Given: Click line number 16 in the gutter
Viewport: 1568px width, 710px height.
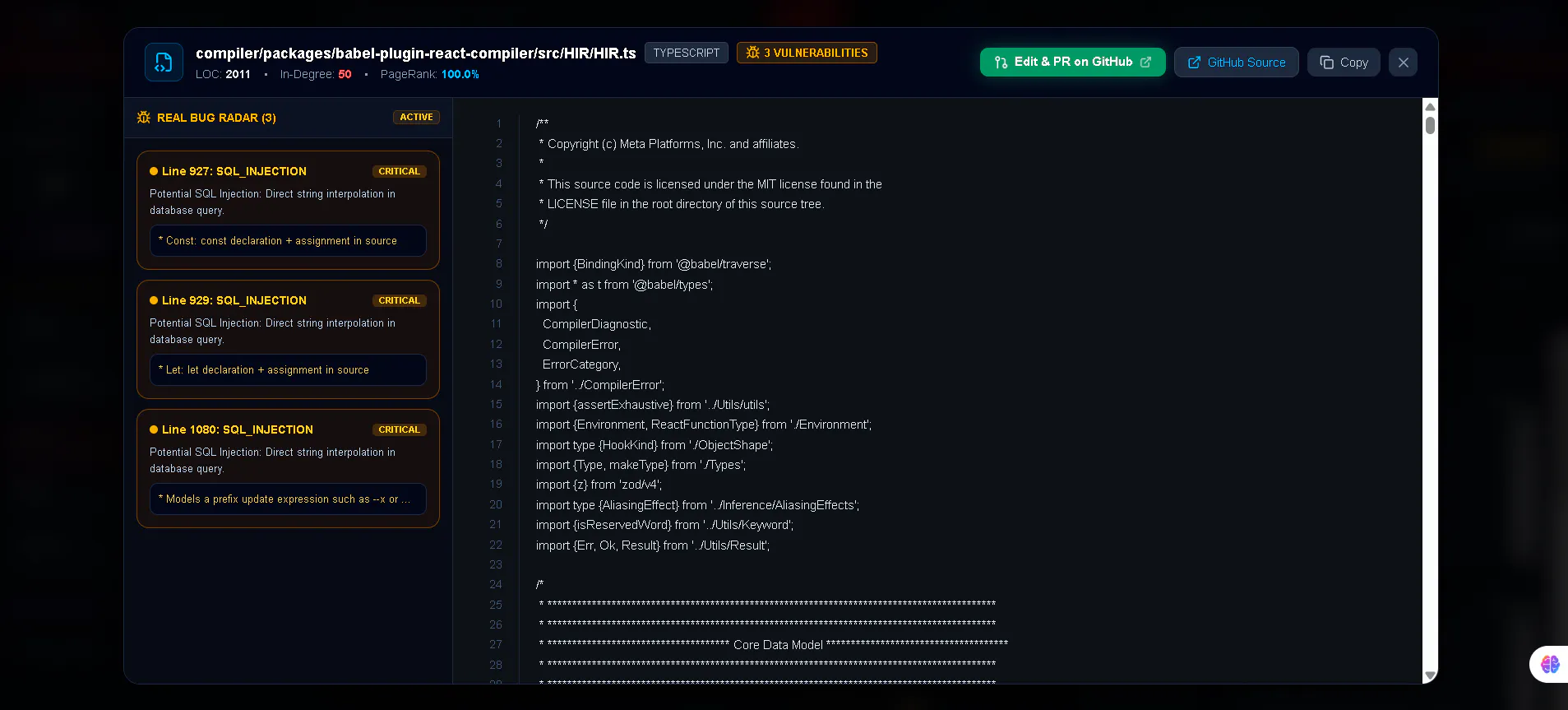Looking at the screenshot, I should [x=496, y=425].
